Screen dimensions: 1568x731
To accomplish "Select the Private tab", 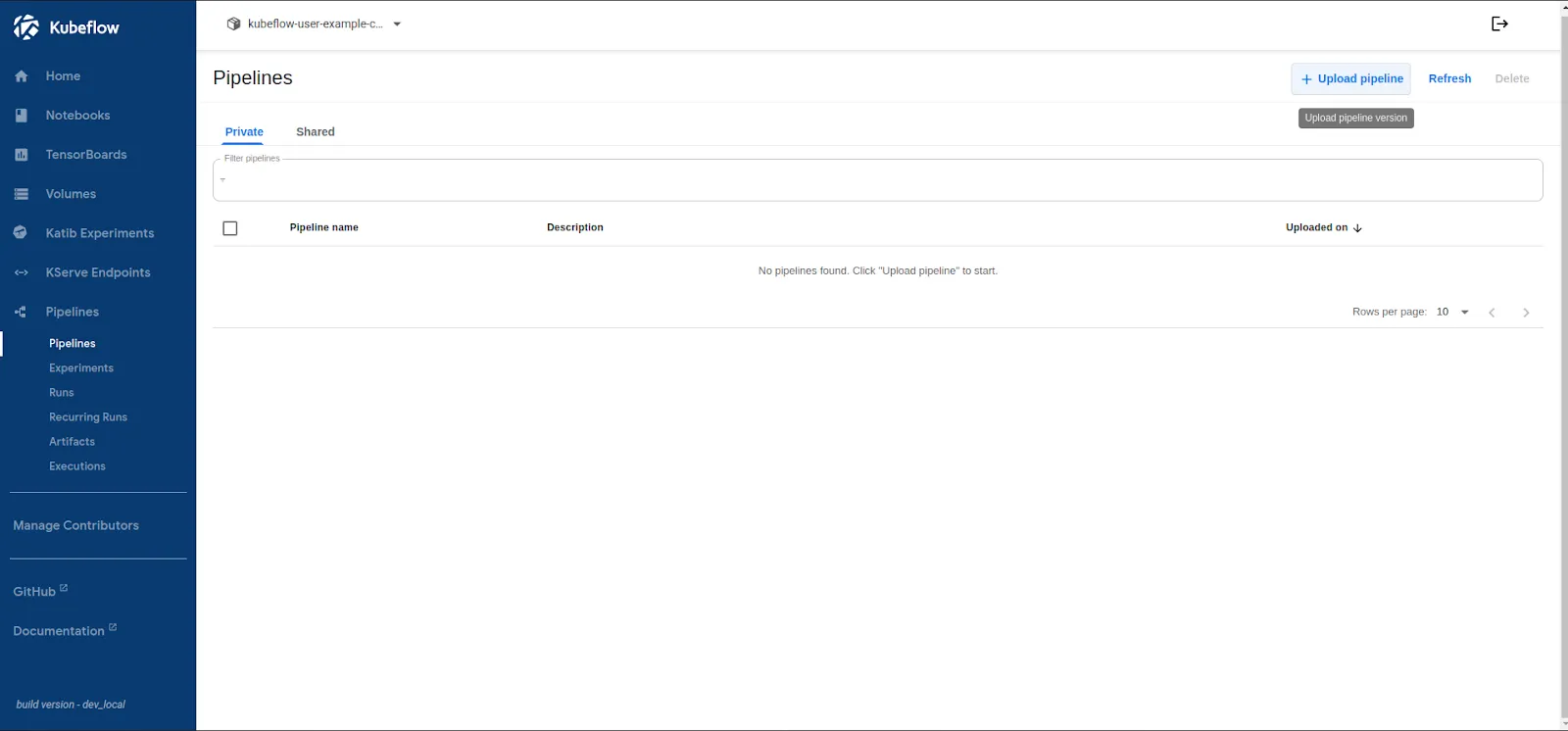I will pos(244,131).
